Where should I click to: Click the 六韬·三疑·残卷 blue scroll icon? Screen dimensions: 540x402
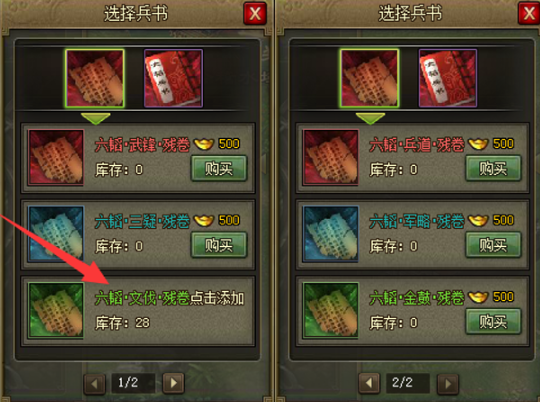(56, 234)
